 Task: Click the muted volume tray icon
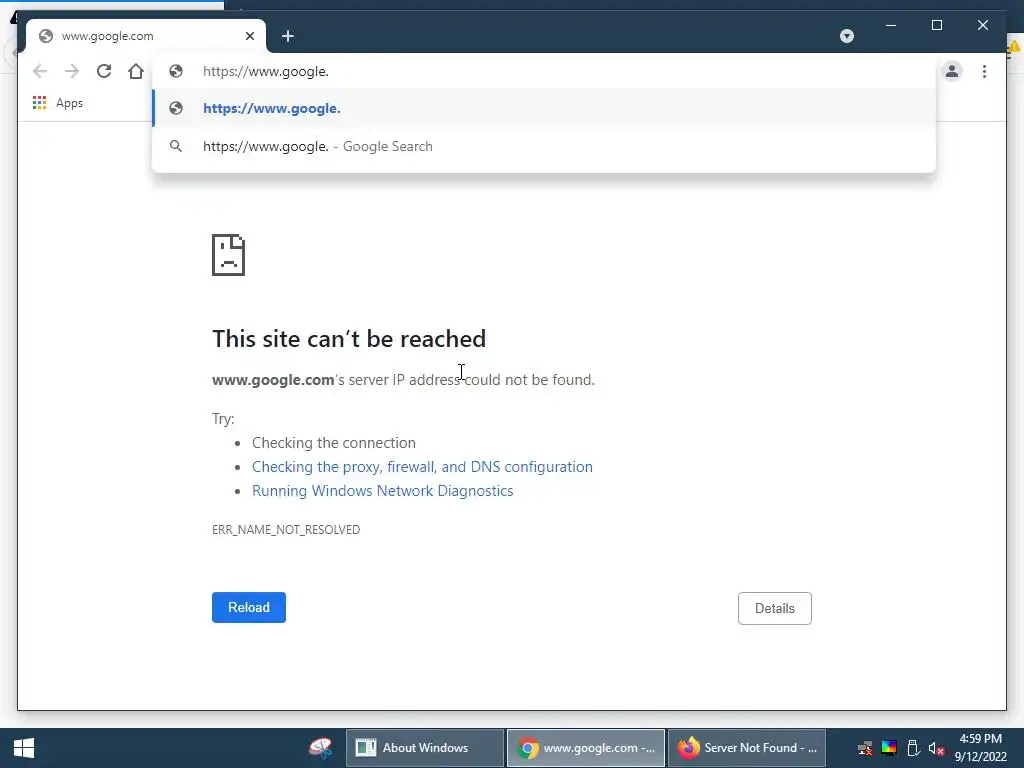click(936, 748)
